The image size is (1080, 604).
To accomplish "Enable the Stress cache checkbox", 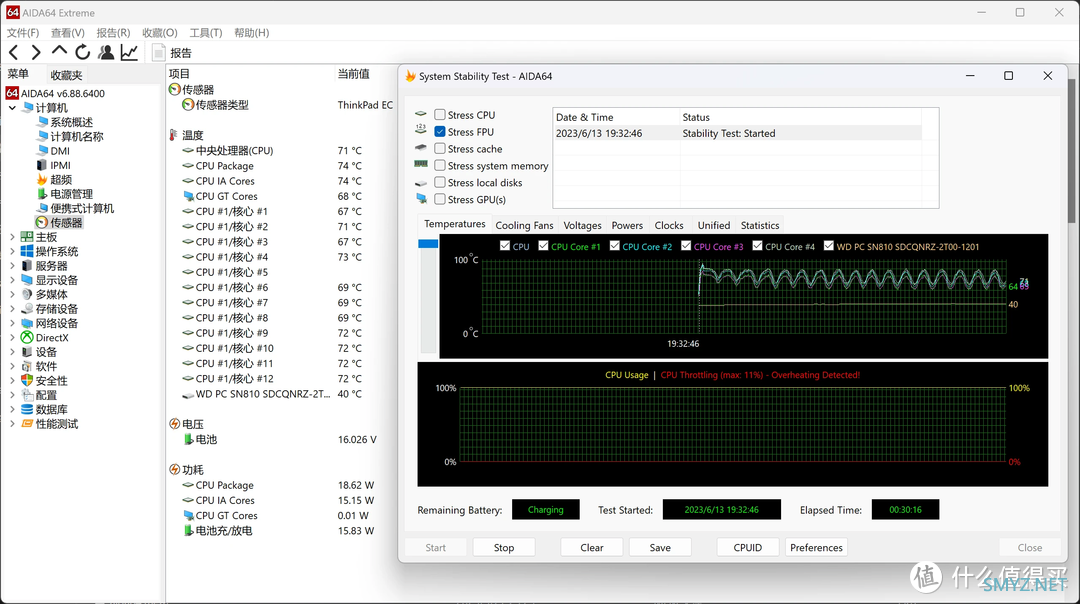I will (439, 148).
